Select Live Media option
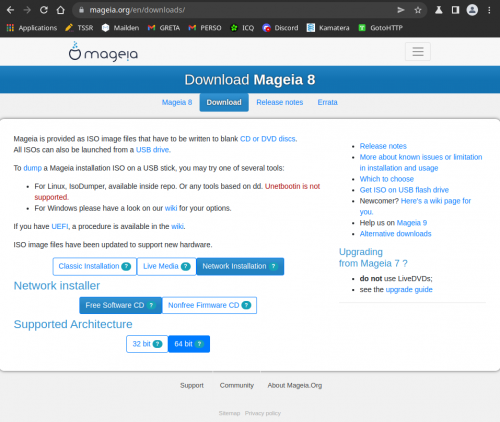Screen dimensions: 500x422 (x=167, y=266)
